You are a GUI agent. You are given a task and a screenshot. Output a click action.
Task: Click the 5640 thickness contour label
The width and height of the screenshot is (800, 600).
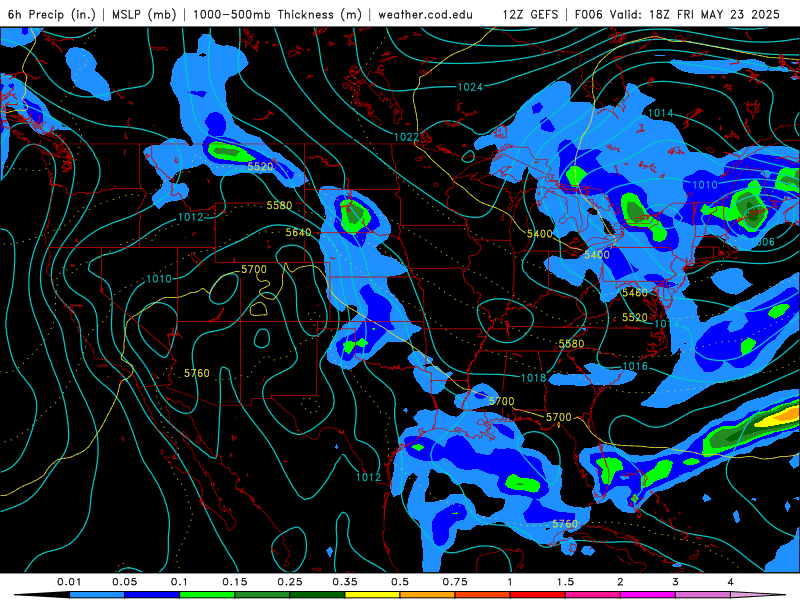(x=298, y=232)
